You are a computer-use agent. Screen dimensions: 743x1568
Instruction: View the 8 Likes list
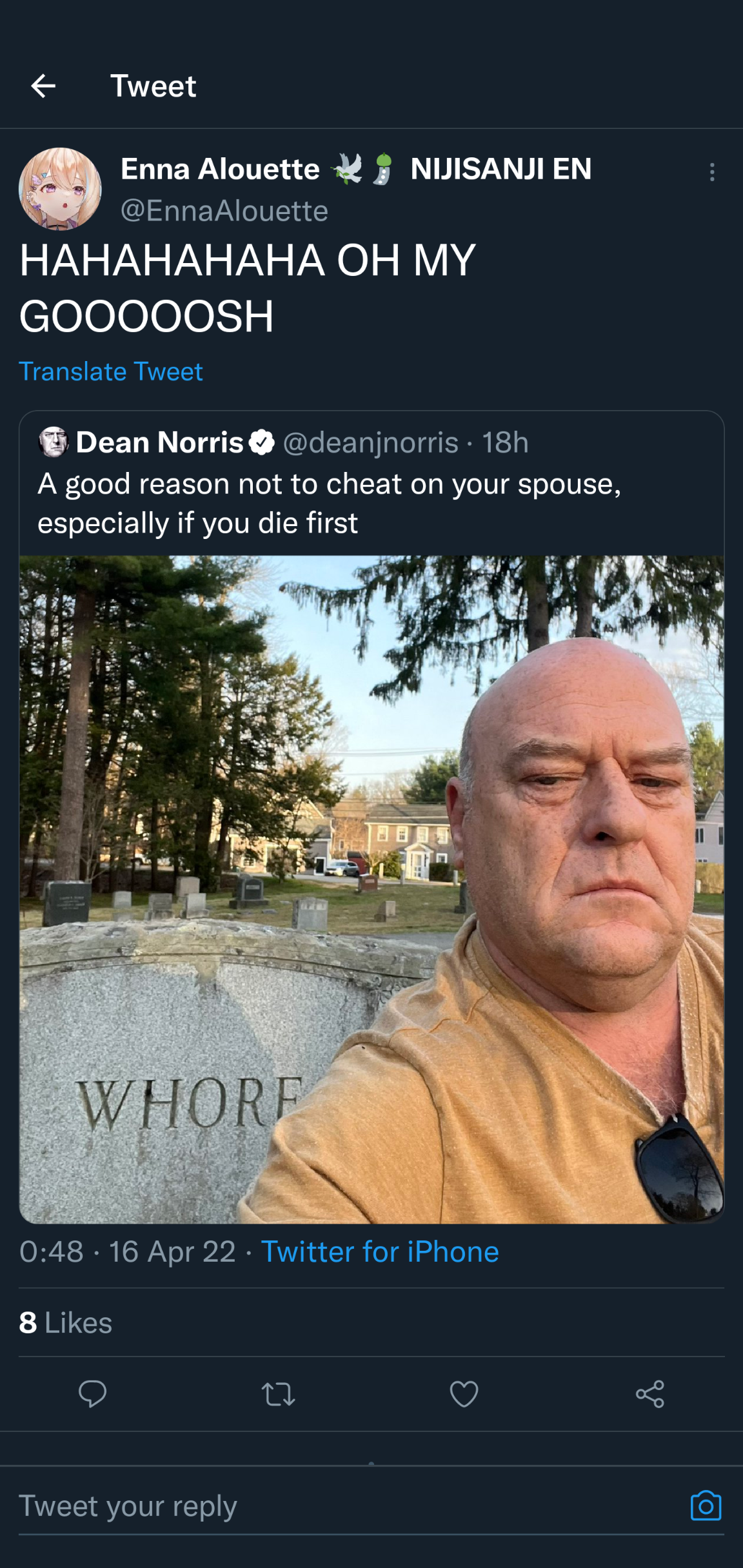pyautogui.click(x=66, y=1323)
